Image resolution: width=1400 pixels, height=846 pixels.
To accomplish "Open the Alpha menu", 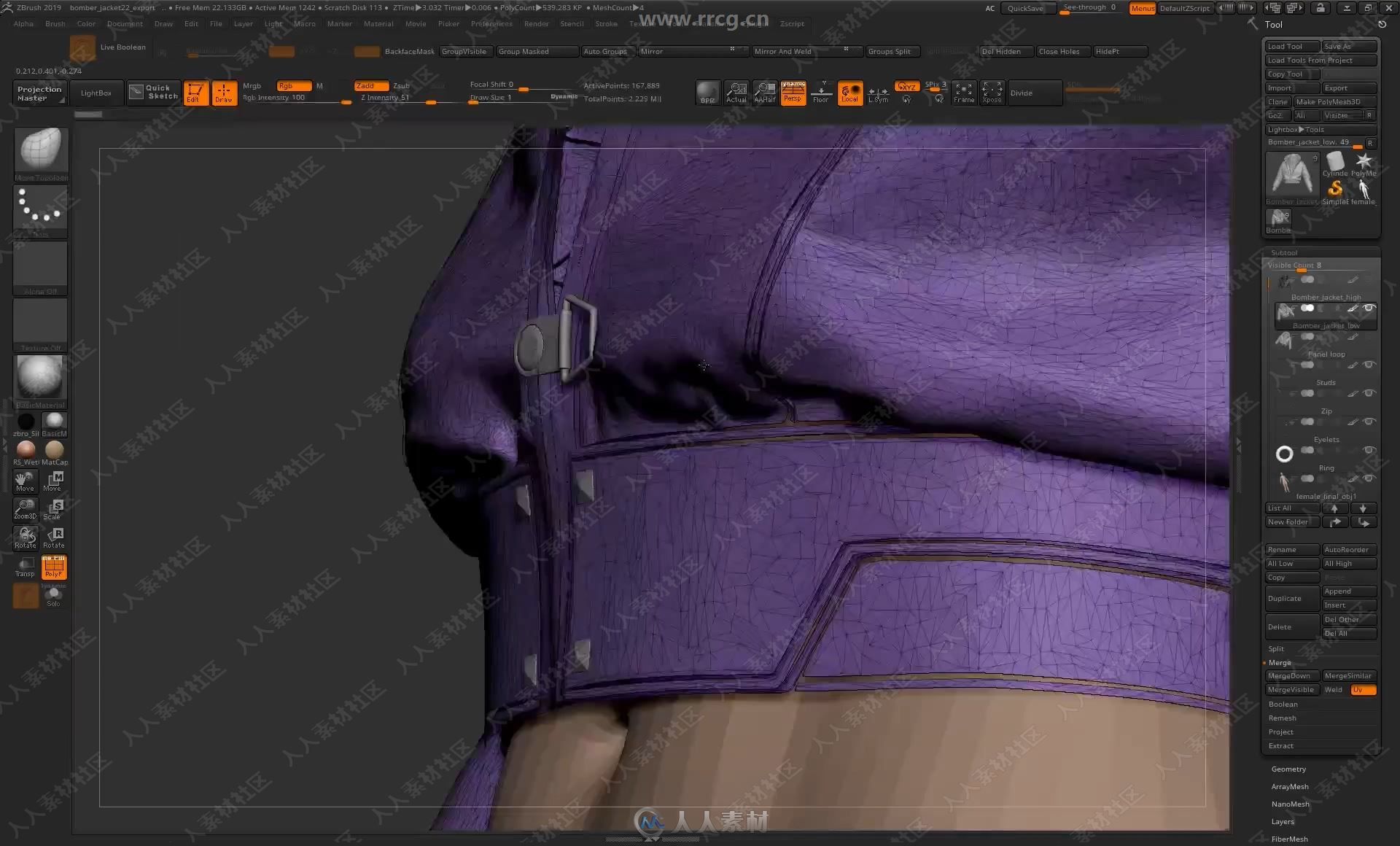I will click(x=23, y=23).
